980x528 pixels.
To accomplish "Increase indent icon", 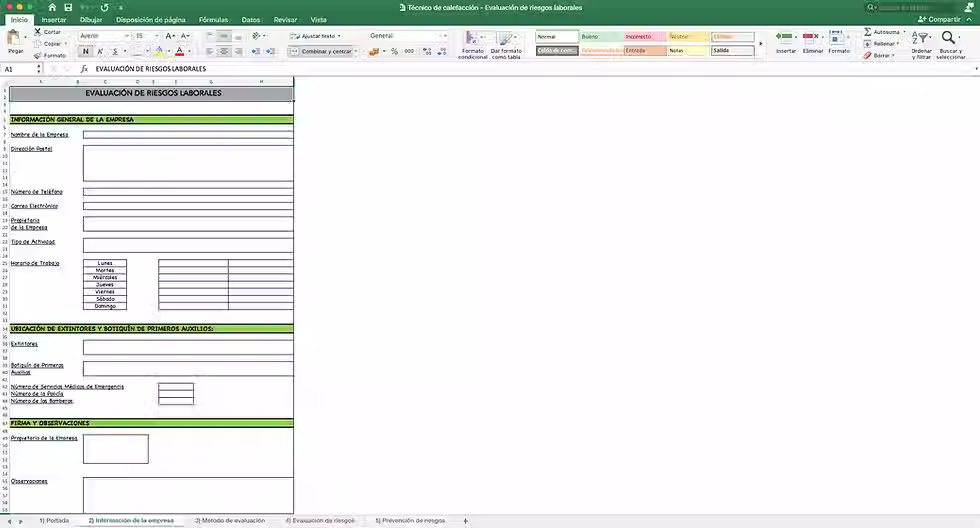I will [x=270, y=51].
